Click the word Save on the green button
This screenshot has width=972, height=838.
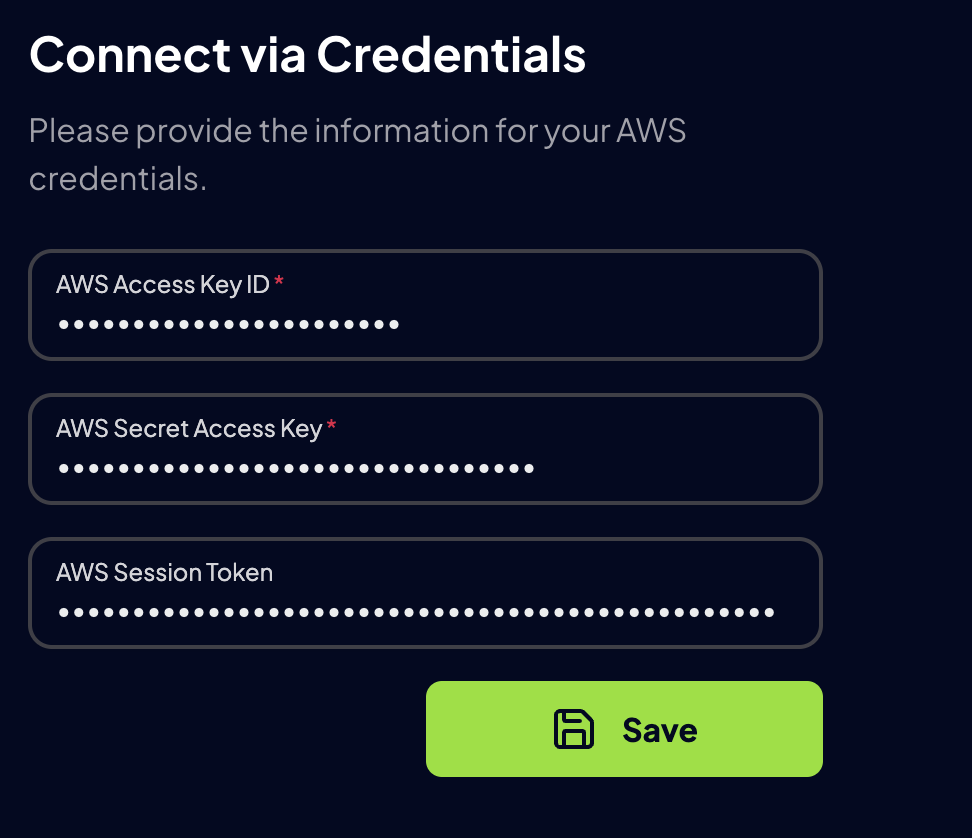coord(660,729)
